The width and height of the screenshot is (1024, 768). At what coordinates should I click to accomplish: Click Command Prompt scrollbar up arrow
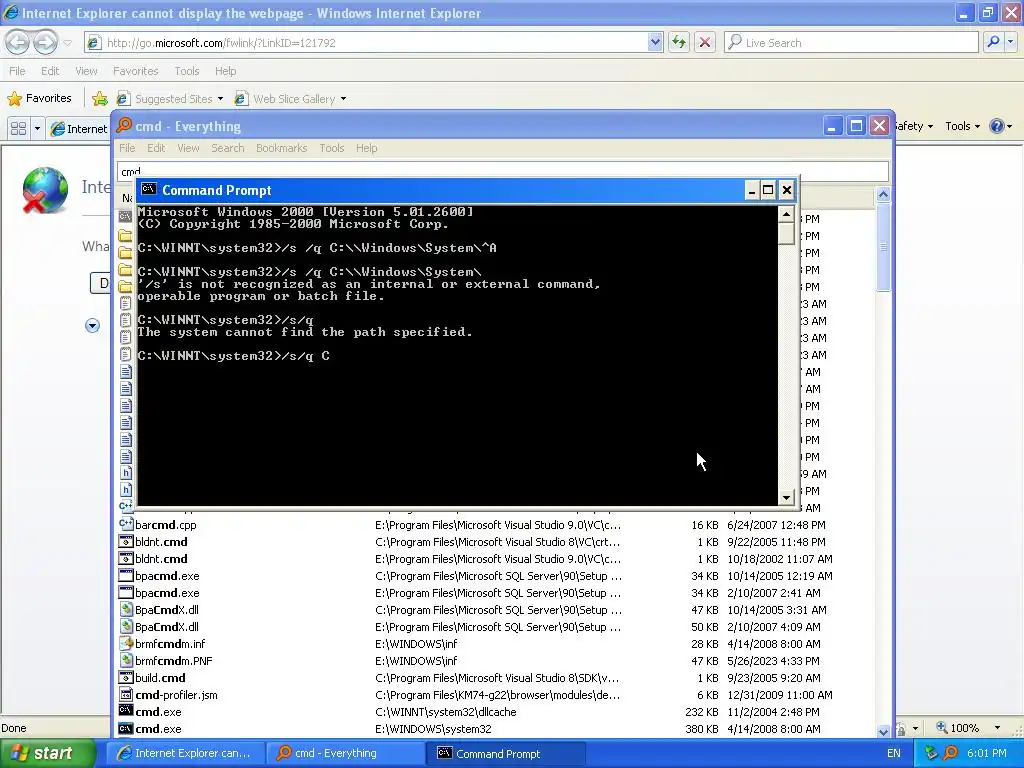tap(786, 214)
